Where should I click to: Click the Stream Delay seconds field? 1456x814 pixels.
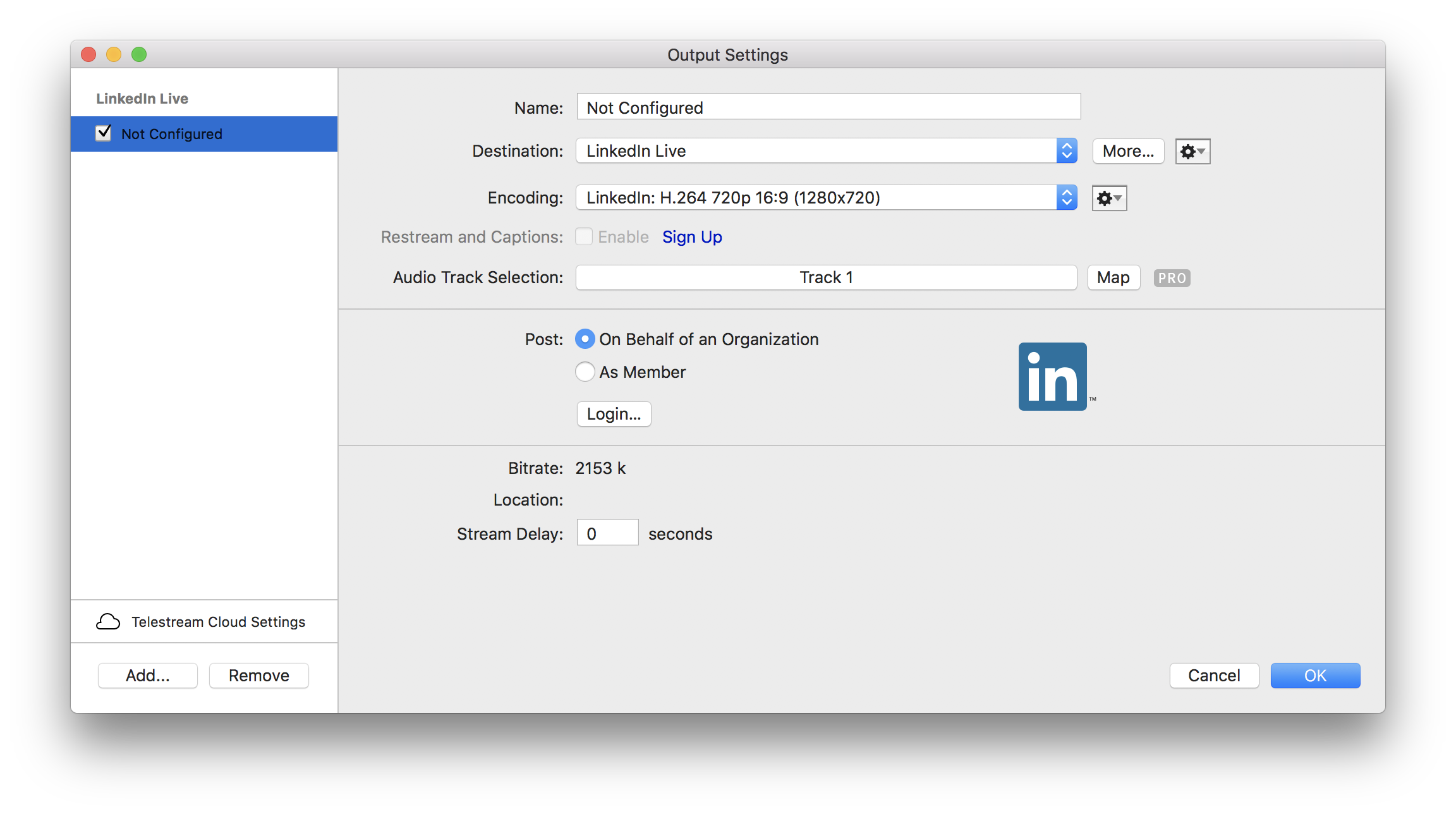pos(607,533)
